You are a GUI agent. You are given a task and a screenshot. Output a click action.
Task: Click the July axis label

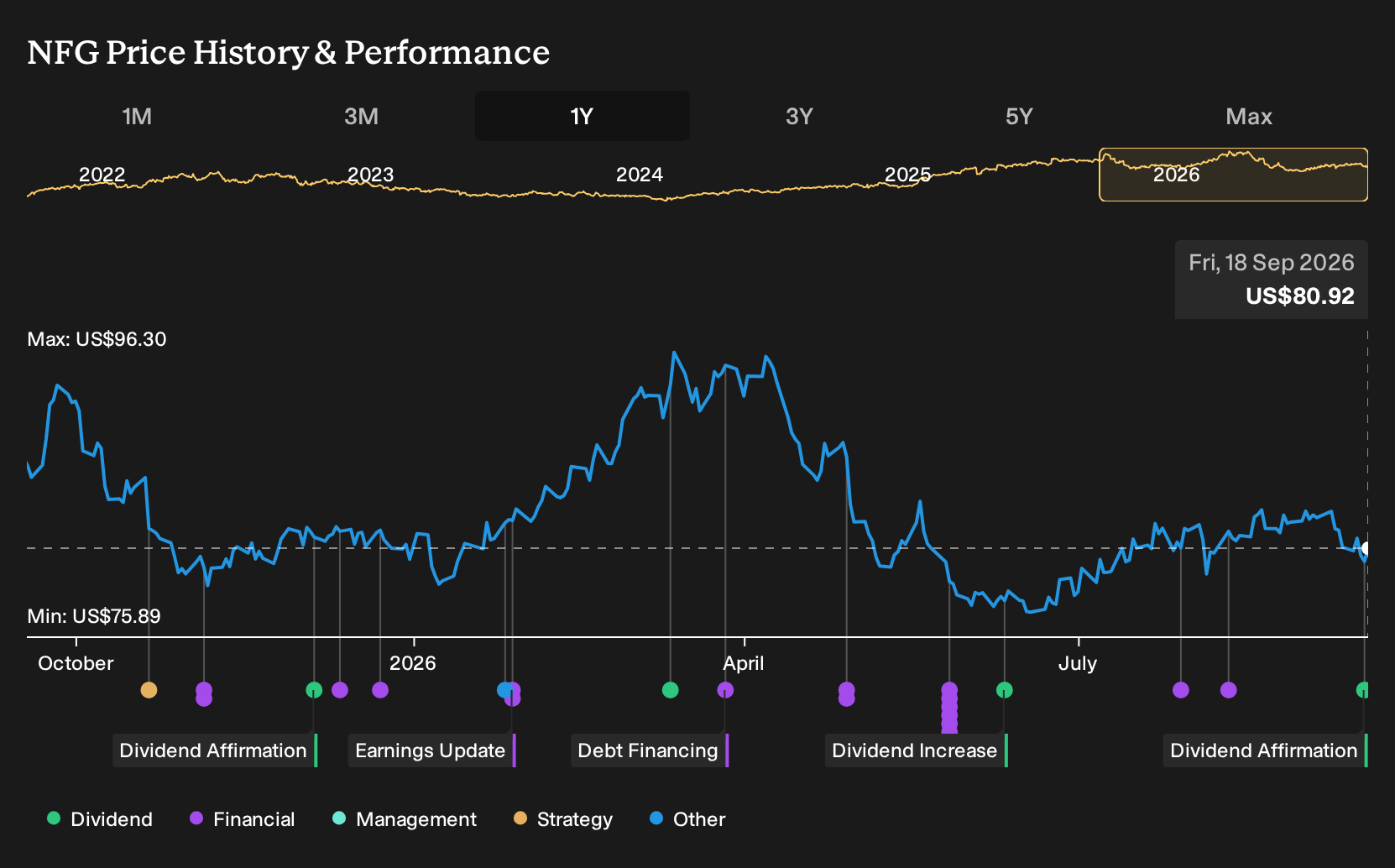1078,663
